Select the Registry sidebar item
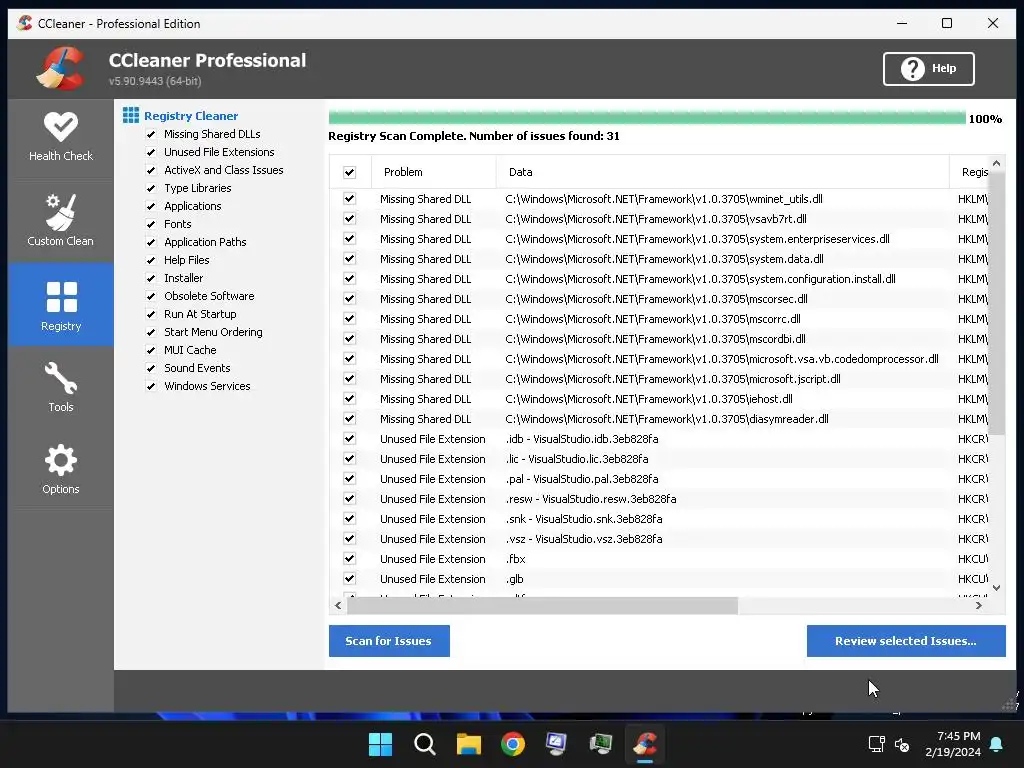Viewport: 1024px width, 768px height. (x=61, y=305)
